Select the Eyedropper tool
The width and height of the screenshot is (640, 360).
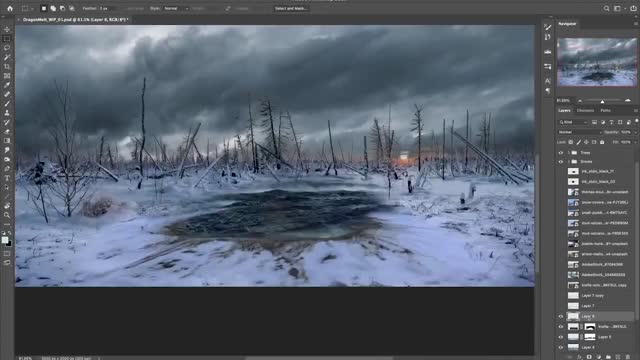[x=7, y=85]
